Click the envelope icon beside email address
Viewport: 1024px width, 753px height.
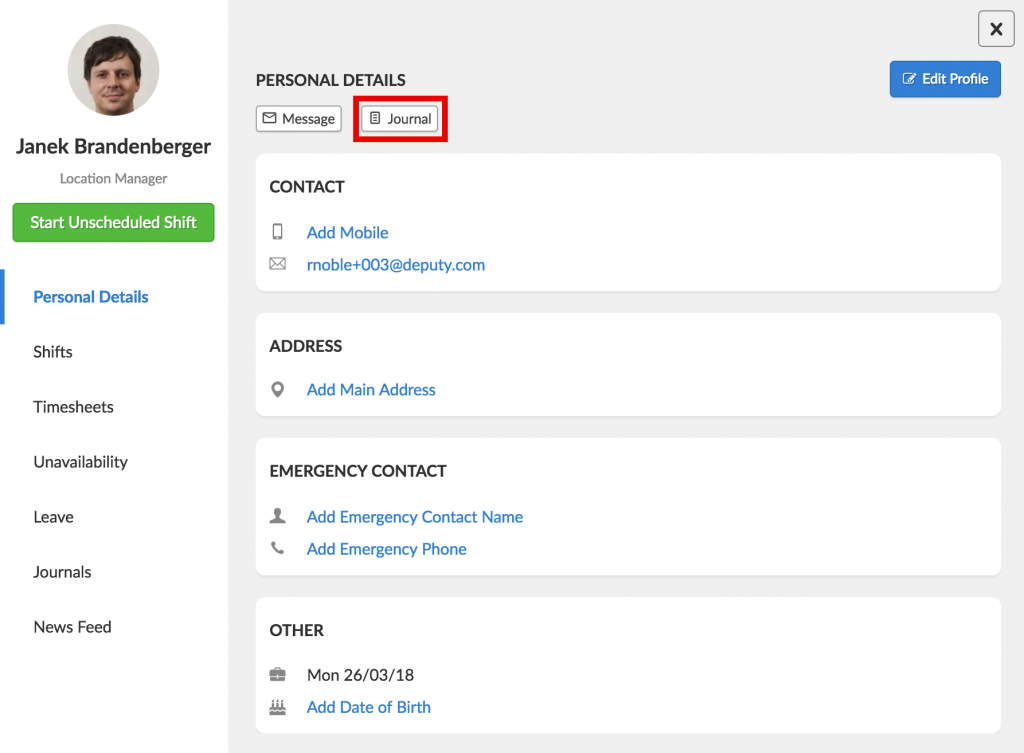pos(278,265)
